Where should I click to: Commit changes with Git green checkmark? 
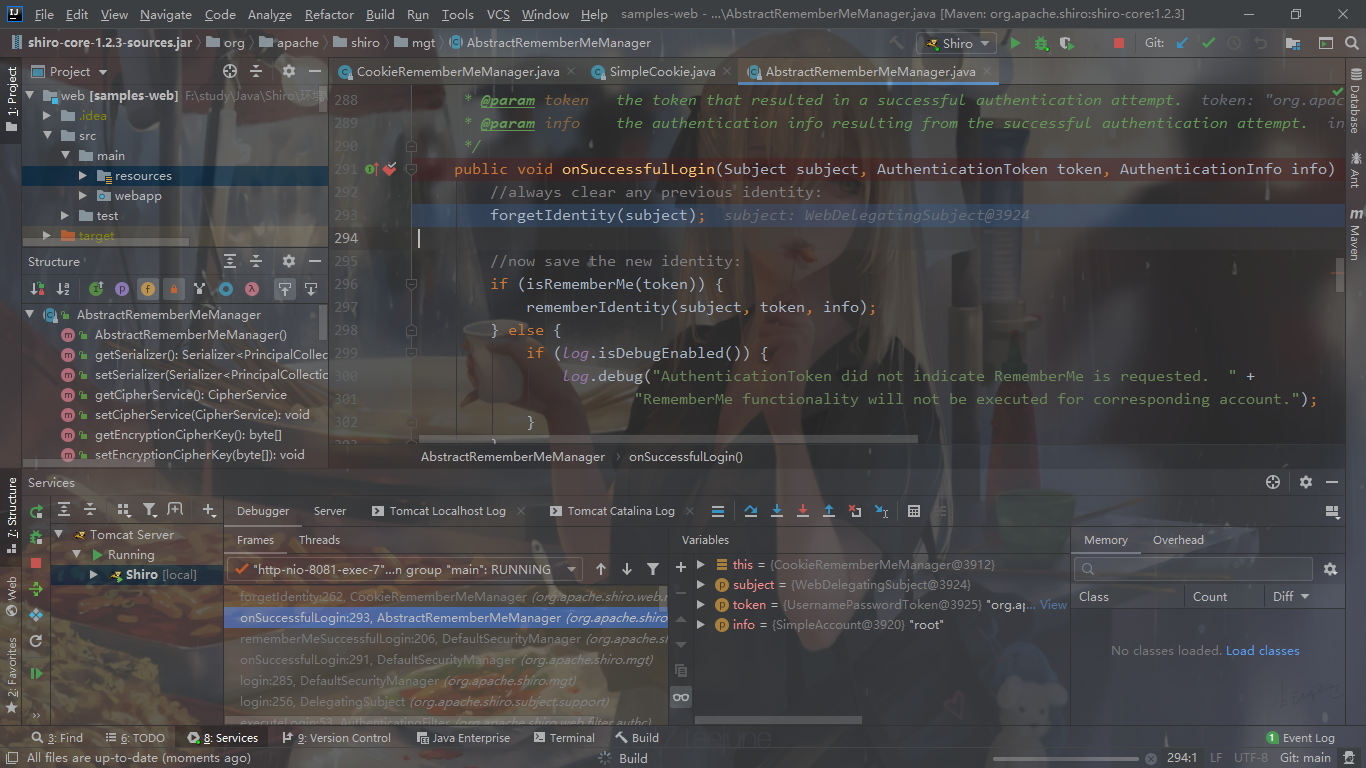[1209, 44]
